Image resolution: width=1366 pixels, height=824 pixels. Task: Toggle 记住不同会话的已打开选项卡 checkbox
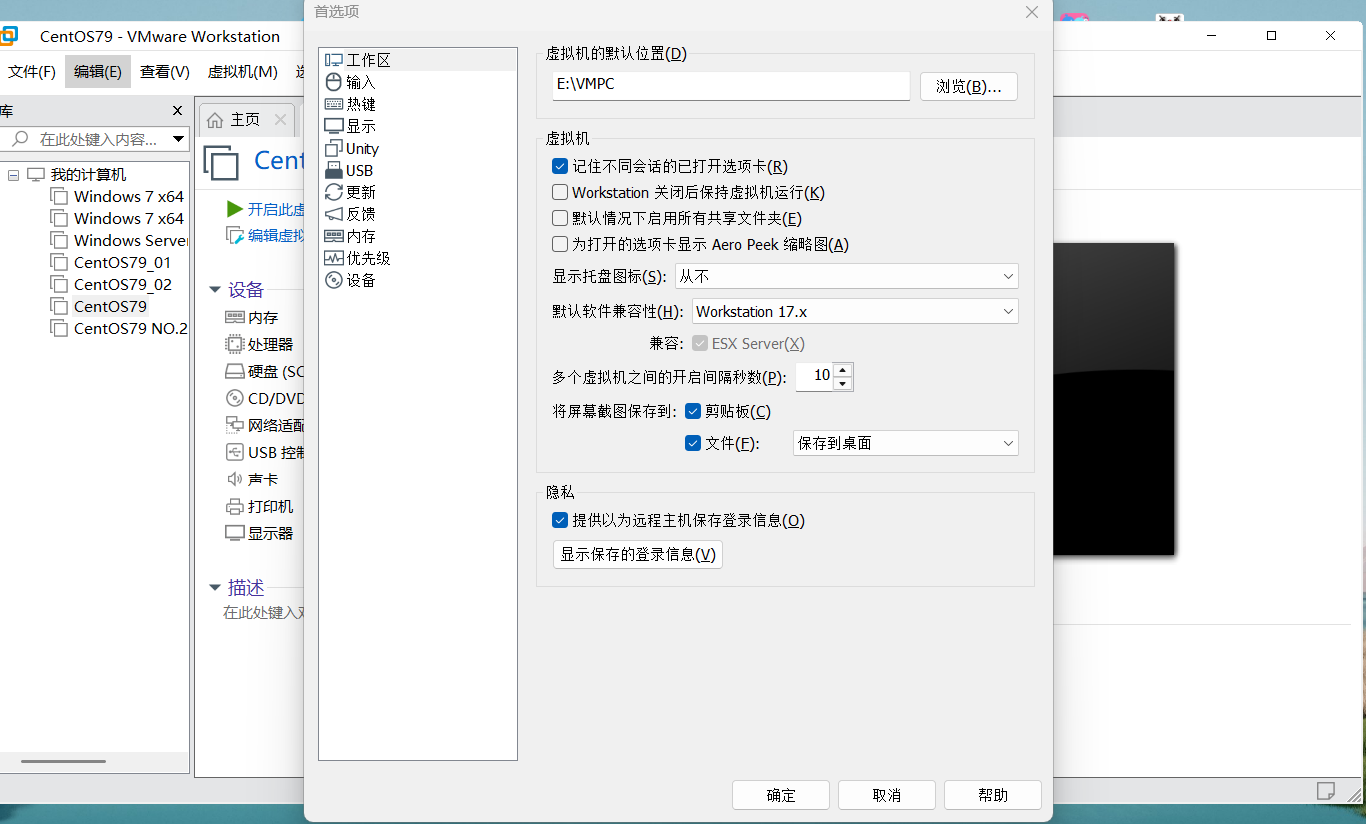(560, 166)
